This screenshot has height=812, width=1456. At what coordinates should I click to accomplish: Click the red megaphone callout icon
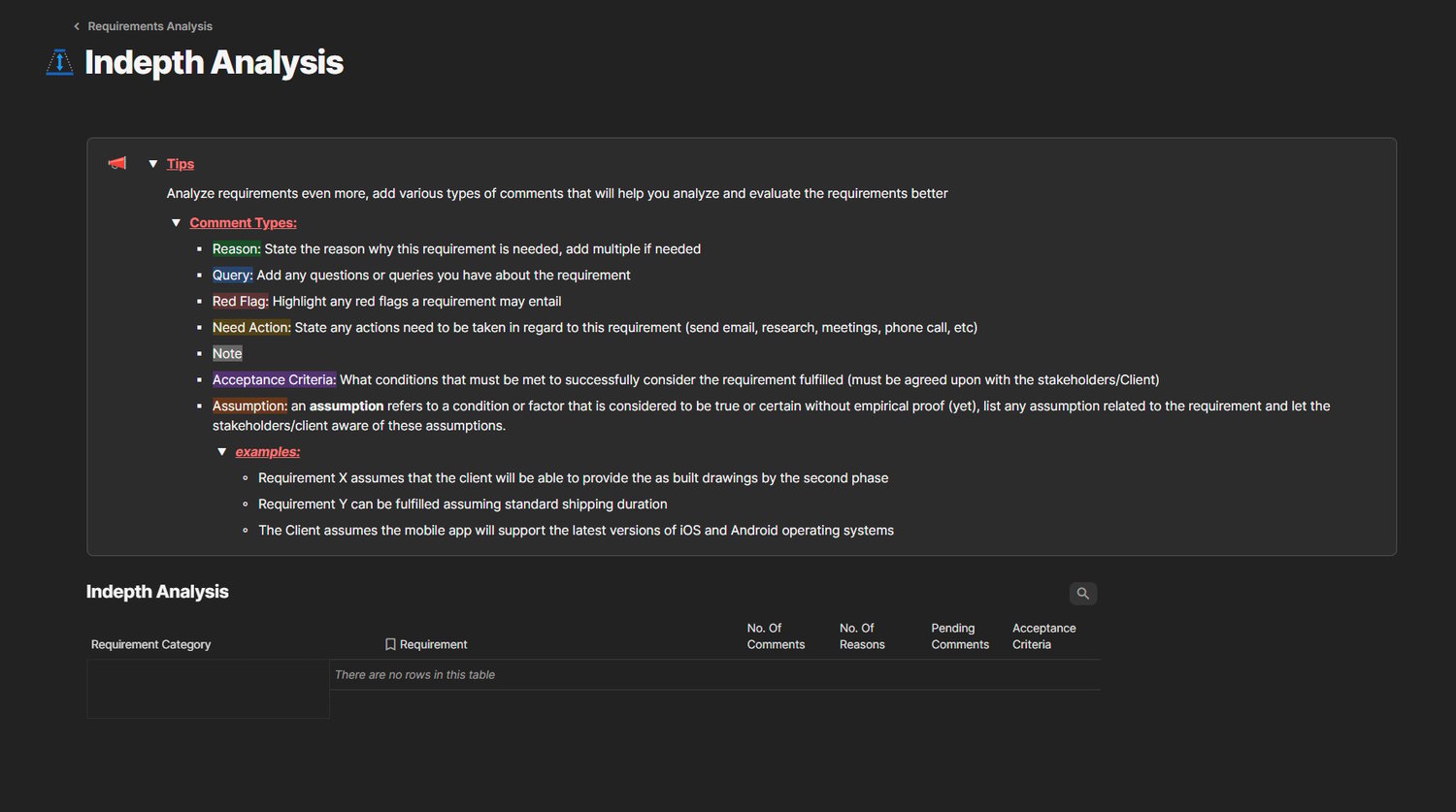coord(117,163)
